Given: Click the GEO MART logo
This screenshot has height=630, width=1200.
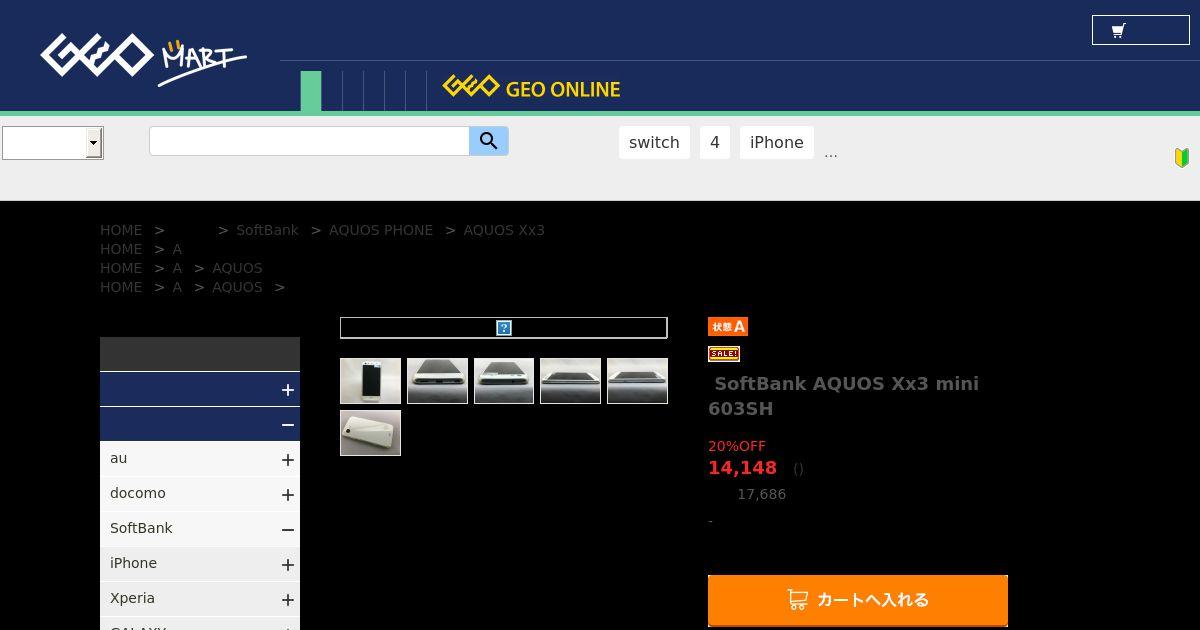Looking at the screenshot, I should point(143,60).
